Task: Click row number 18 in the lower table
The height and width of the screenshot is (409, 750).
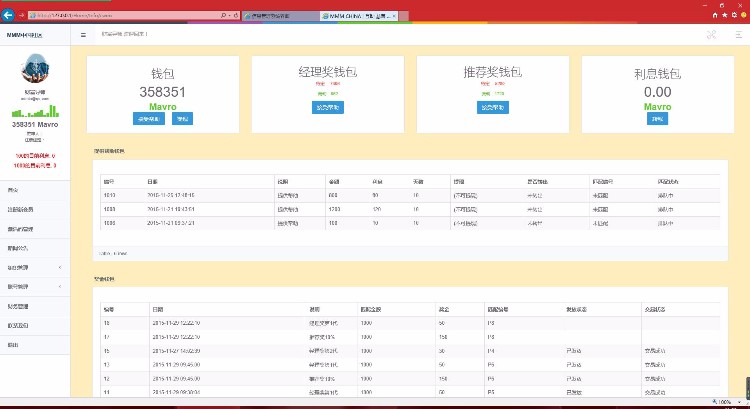Action: coord(106,323)
